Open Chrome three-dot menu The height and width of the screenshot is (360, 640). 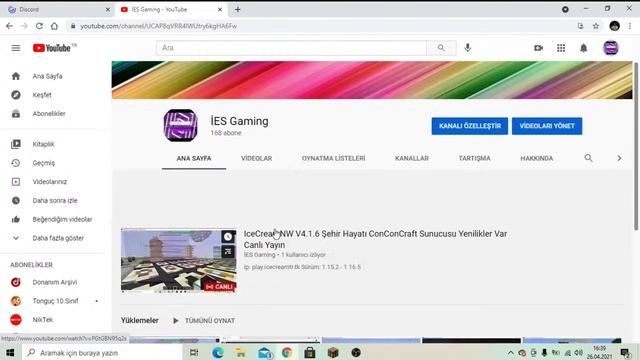coord(630,26)
